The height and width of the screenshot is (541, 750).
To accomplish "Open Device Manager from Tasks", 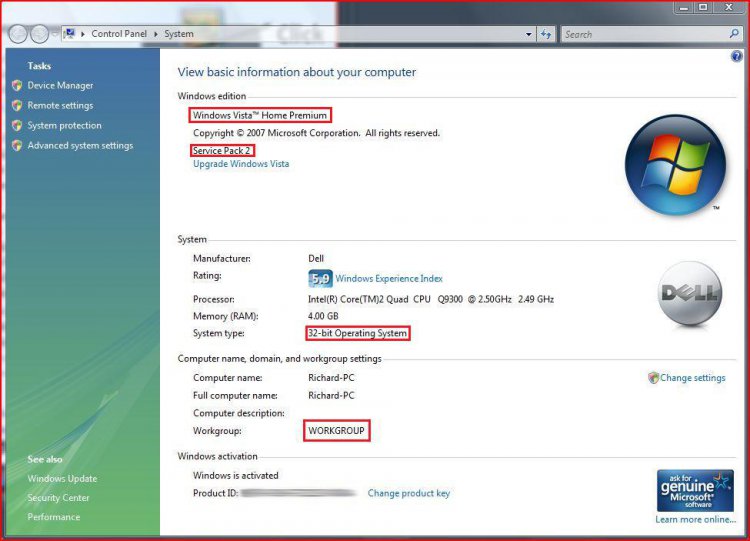I will point(60,85).
